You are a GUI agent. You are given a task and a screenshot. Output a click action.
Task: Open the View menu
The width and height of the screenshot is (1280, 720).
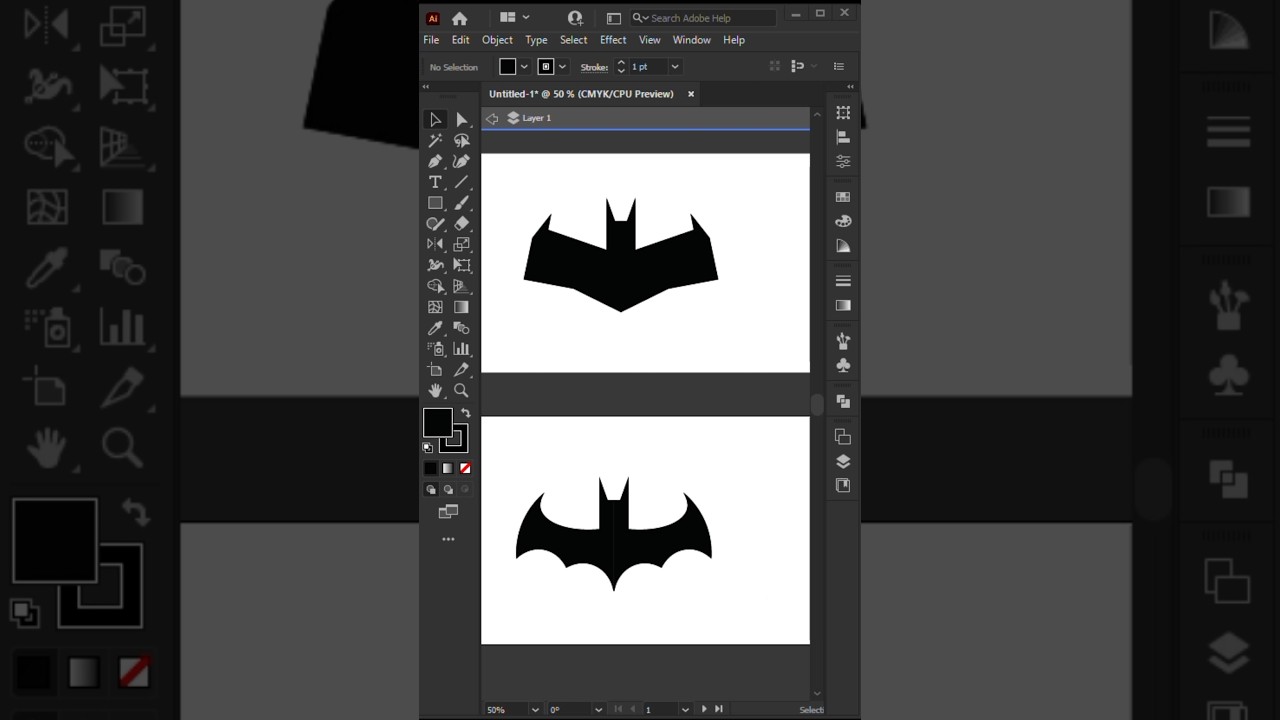tap(650, 40)
